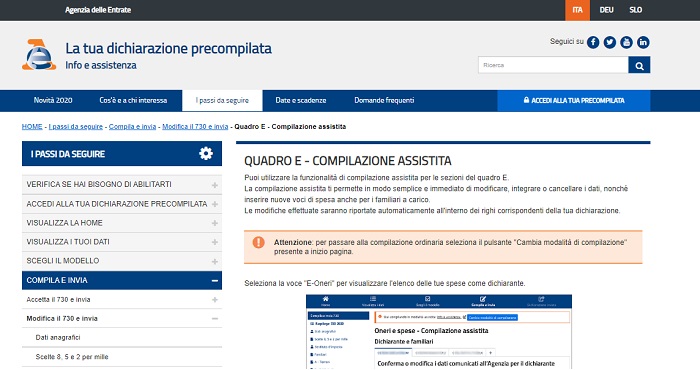Click the orange attention exclamation icon
Viewport: 700px width, 370px height.
258,242
